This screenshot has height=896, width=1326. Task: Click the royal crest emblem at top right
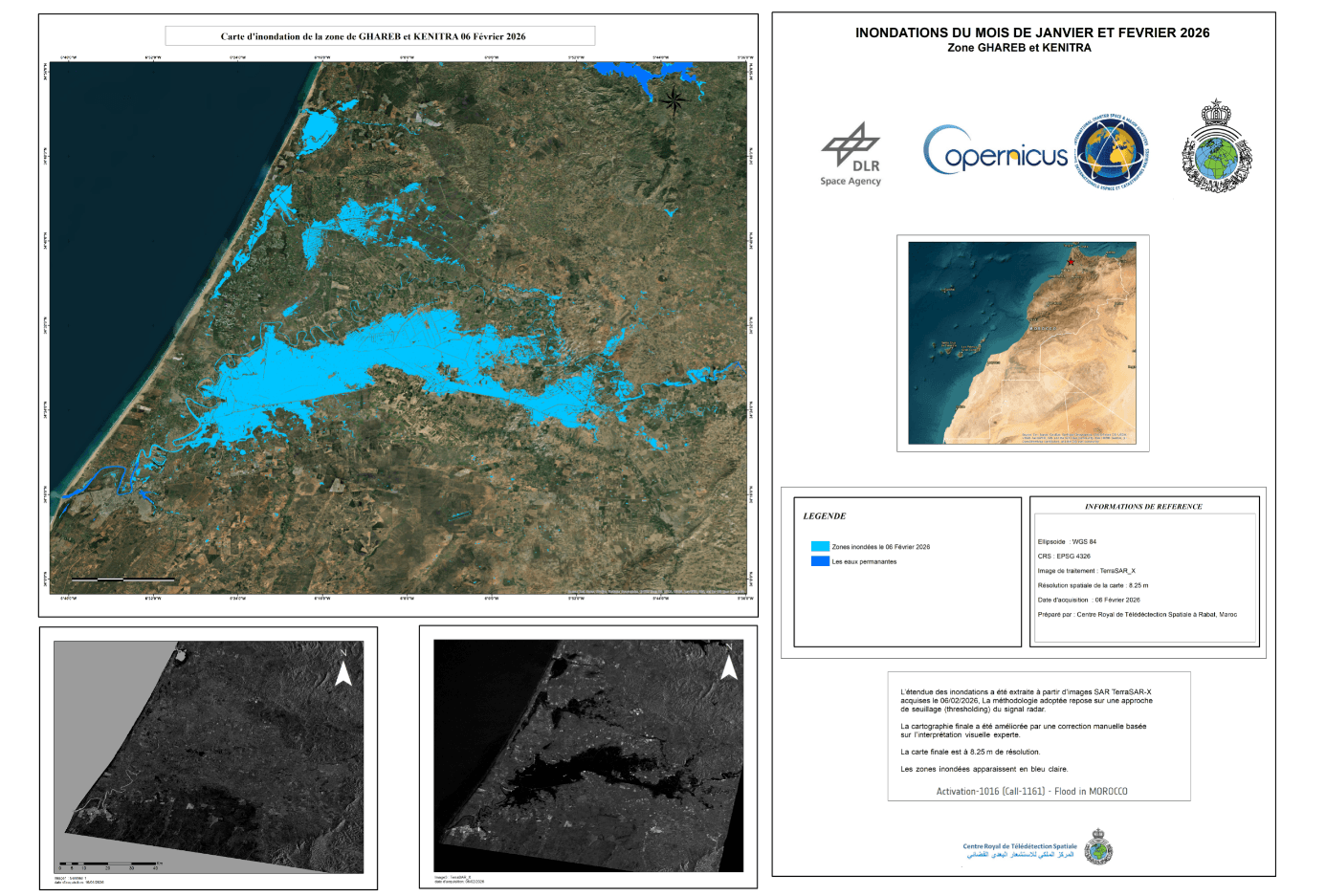click(x=1216, y=148)
